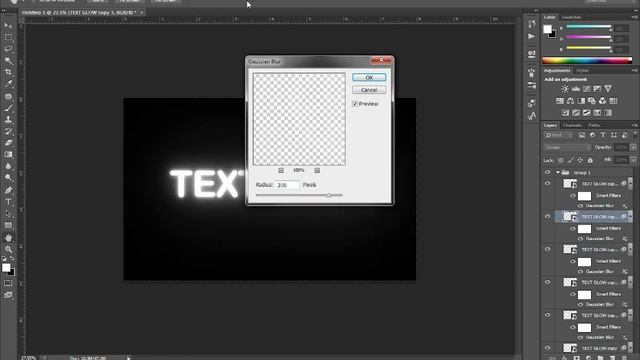Open the layer filter Kind dropdown
The image size is (640, 360).
559,135
